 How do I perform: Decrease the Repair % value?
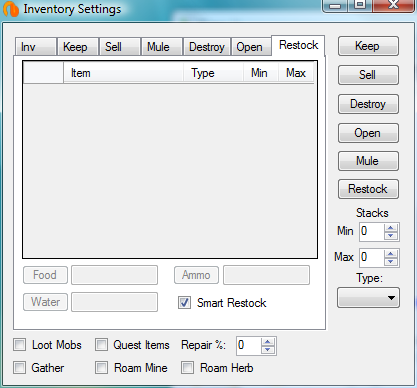268,350
